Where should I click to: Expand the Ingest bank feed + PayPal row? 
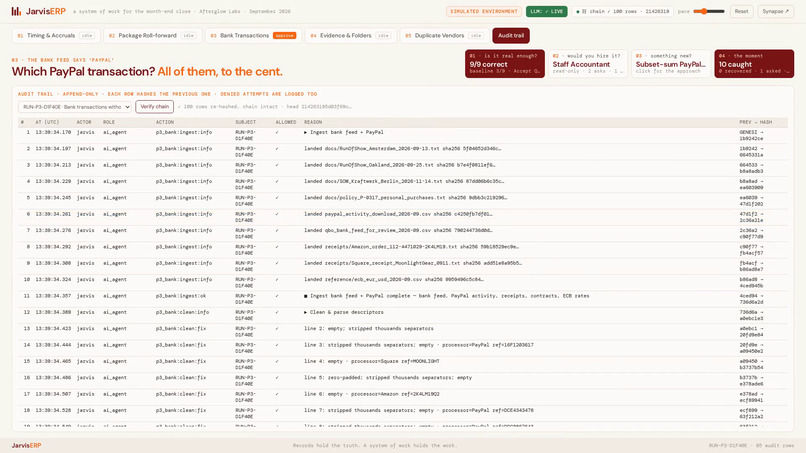(403, 135)
